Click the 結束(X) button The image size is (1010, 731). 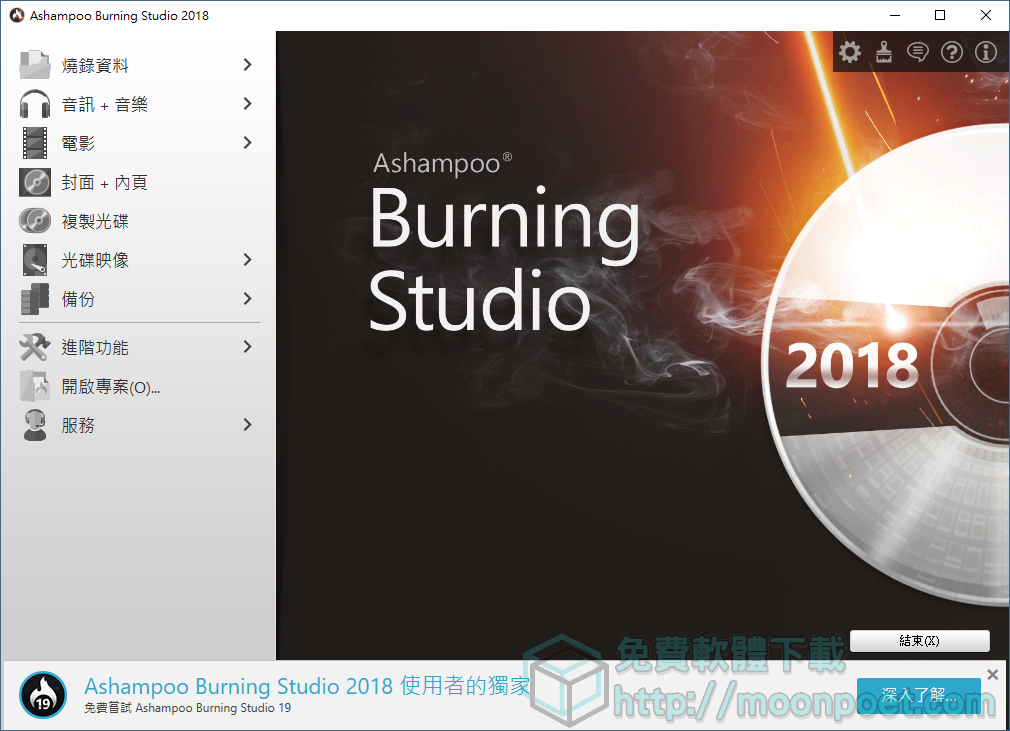pyautogui.click(x=919, y=641)
